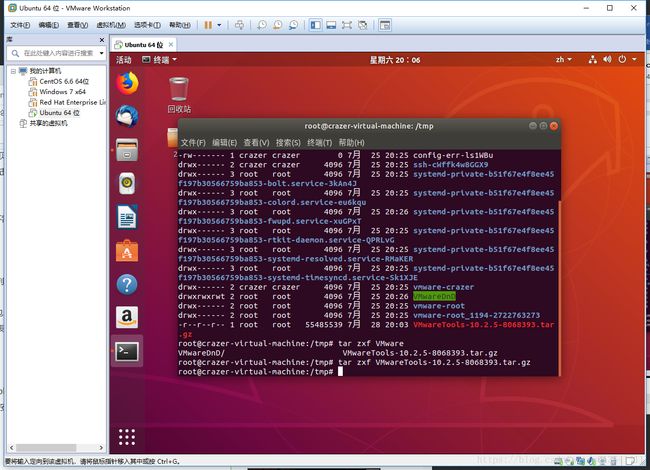Click the library search input field
650x470 pixels.
tap(58, 53)
